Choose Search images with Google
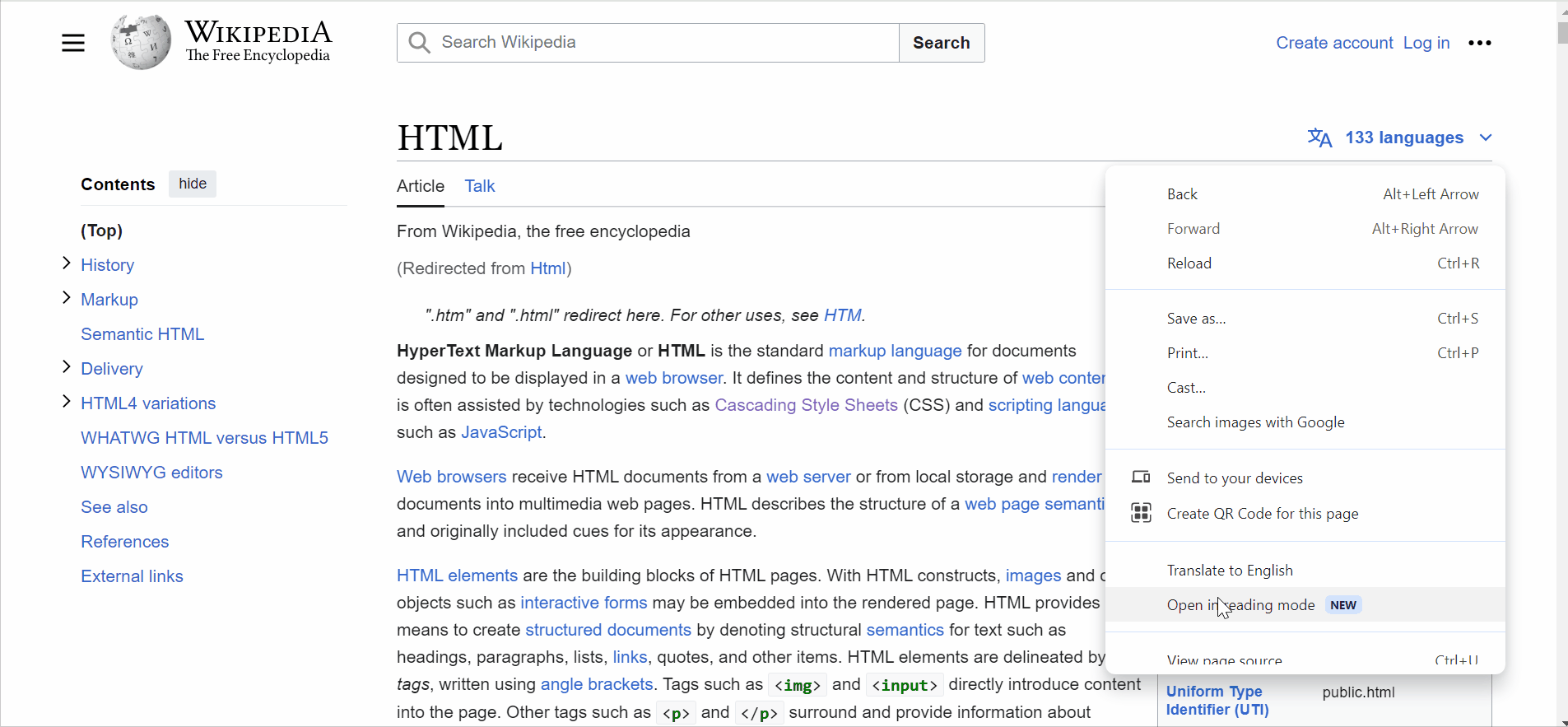 point(1305,422)
